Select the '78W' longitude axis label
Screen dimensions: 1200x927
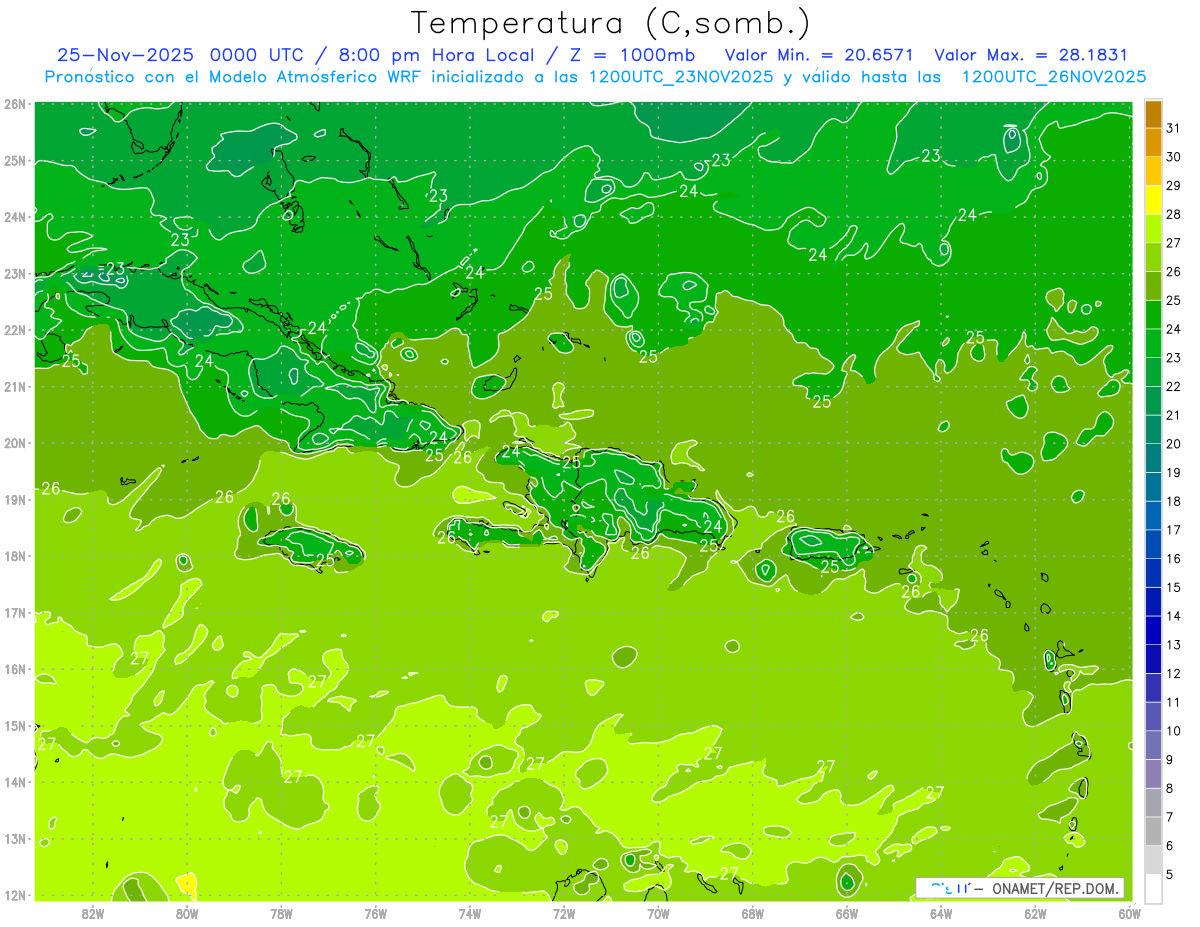click(x=281, y=912)
